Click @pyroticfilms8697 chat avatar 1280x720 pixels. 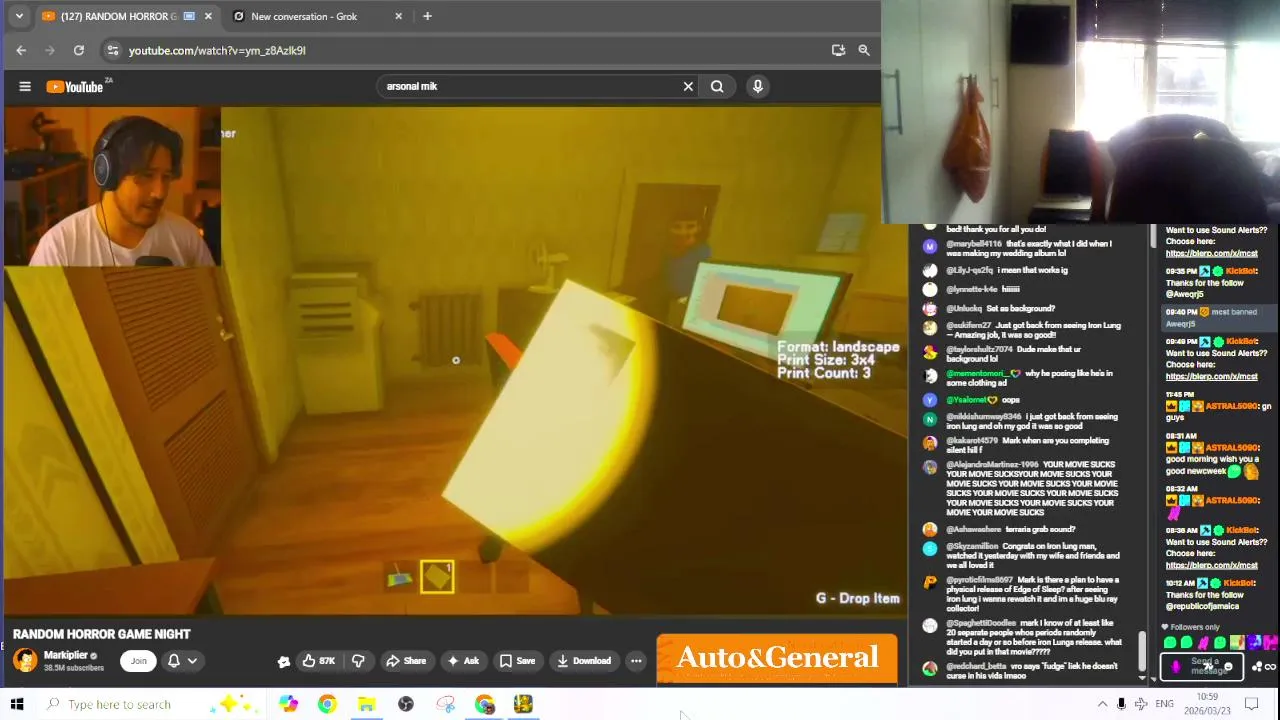(930, 581)
